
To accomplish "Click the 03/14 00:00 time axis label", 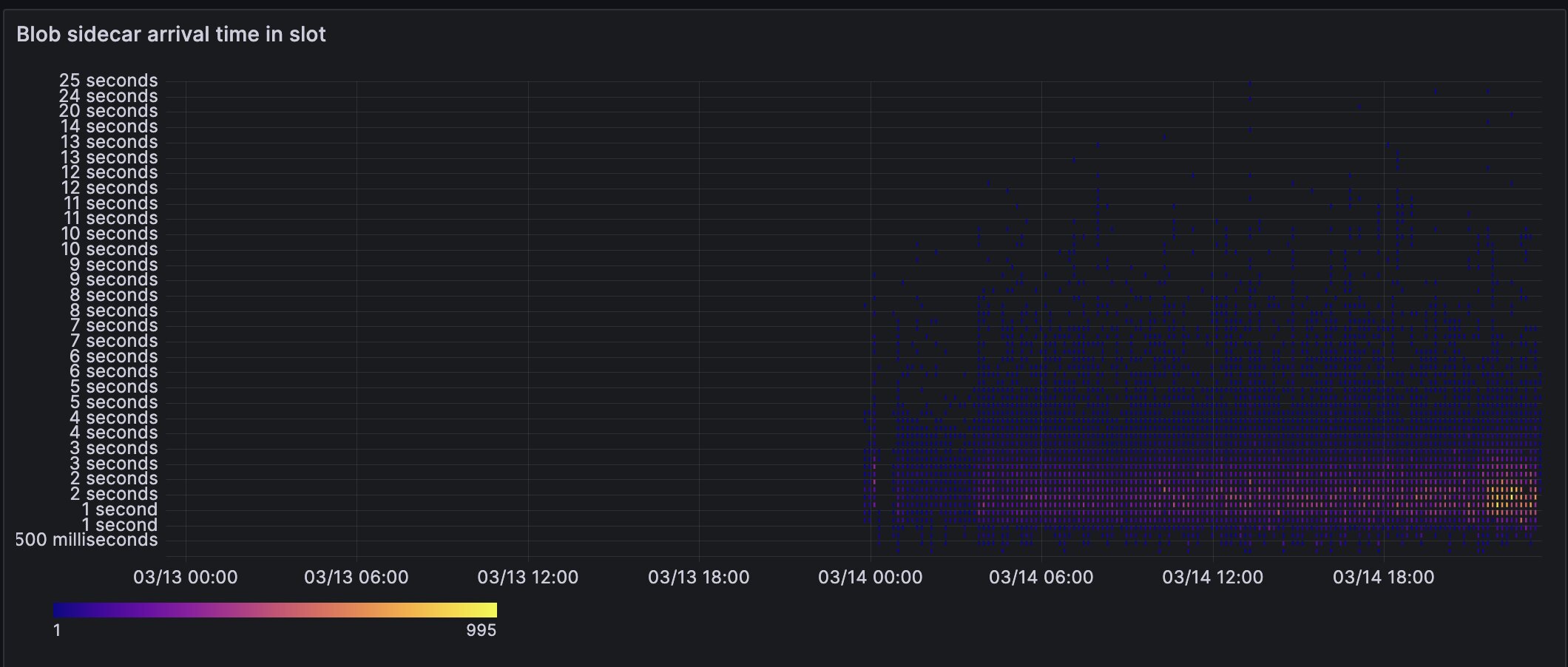I will point(870,578).
